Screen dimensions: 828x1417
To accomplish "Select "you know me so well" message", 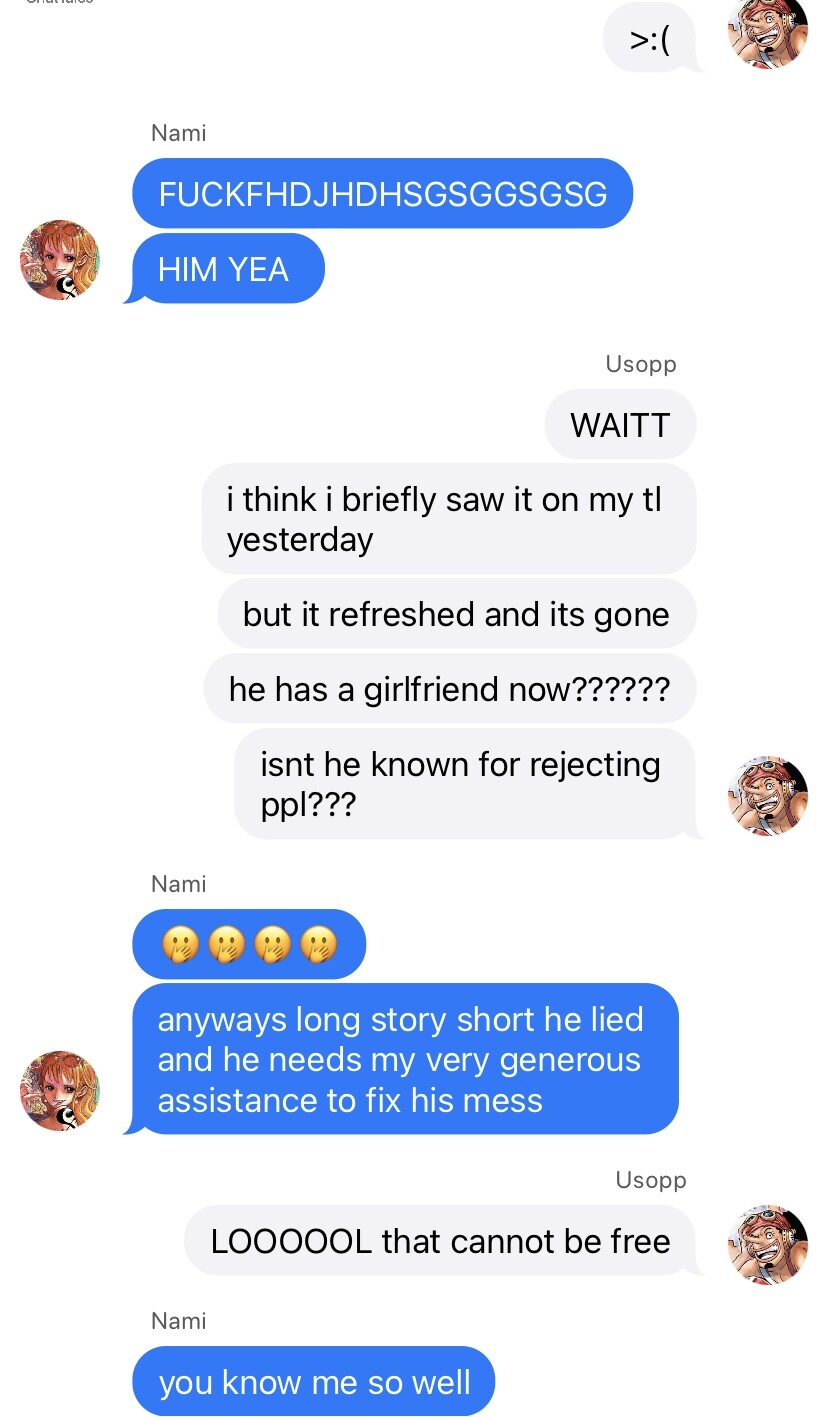I will (x=314, y=1381).
